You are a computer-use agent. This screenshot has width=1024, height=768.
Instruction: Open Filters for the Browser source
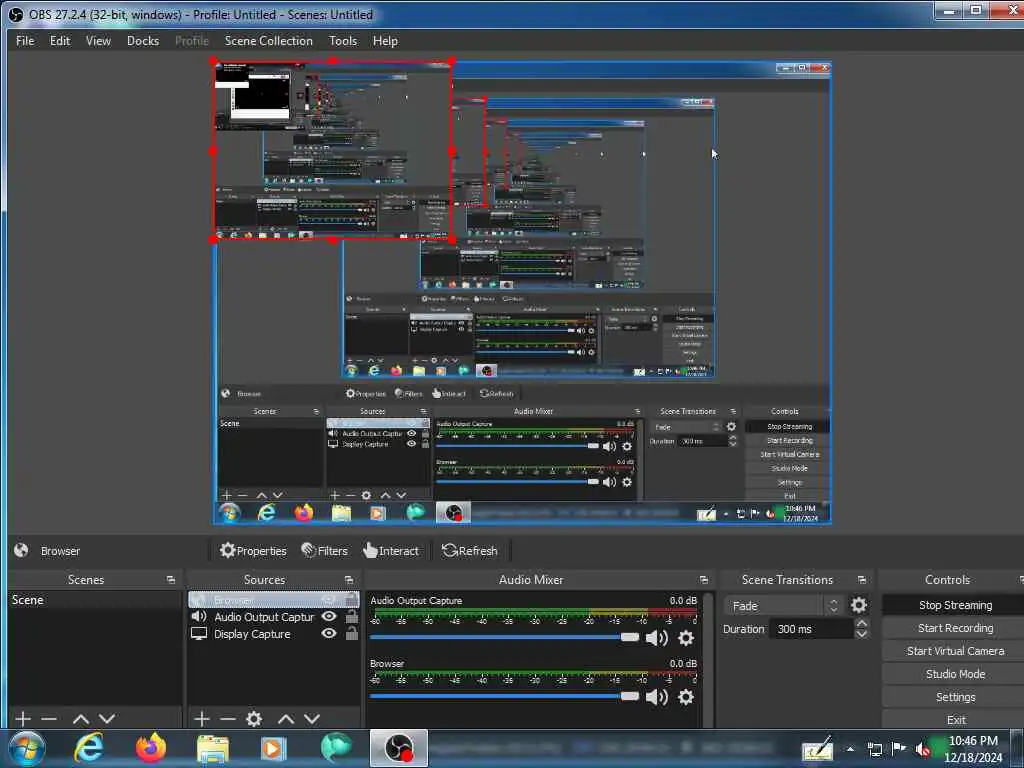click(x=325, y=551)
